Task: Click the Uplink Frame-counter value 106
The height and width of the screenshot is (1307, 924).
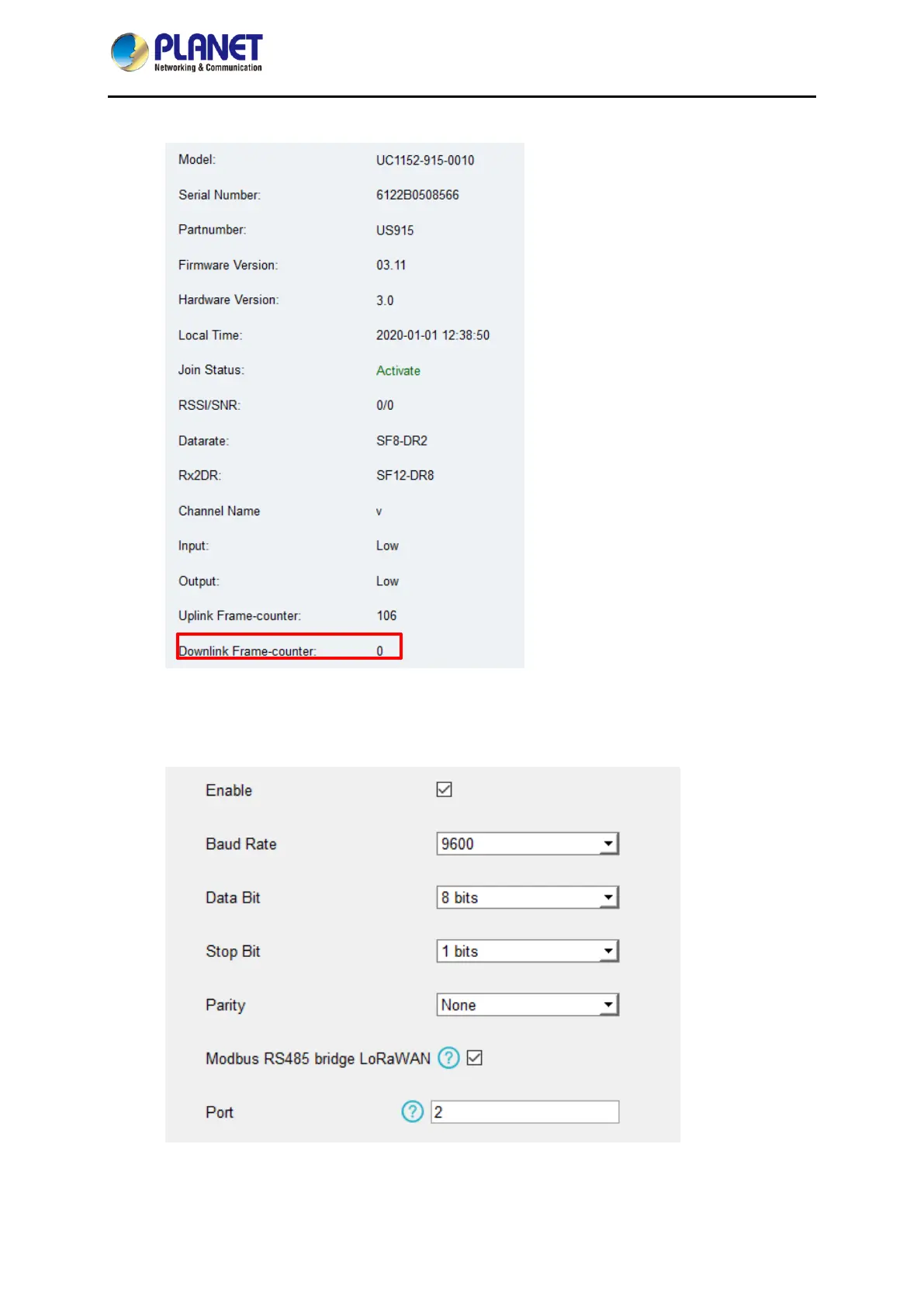Action: [x=386, y=615]
